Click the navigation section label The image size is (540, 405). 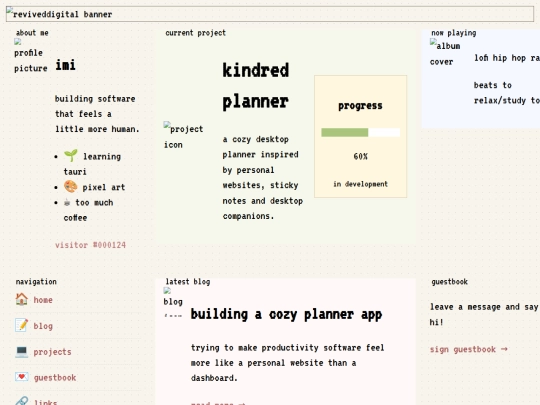(x=36, y=282)
